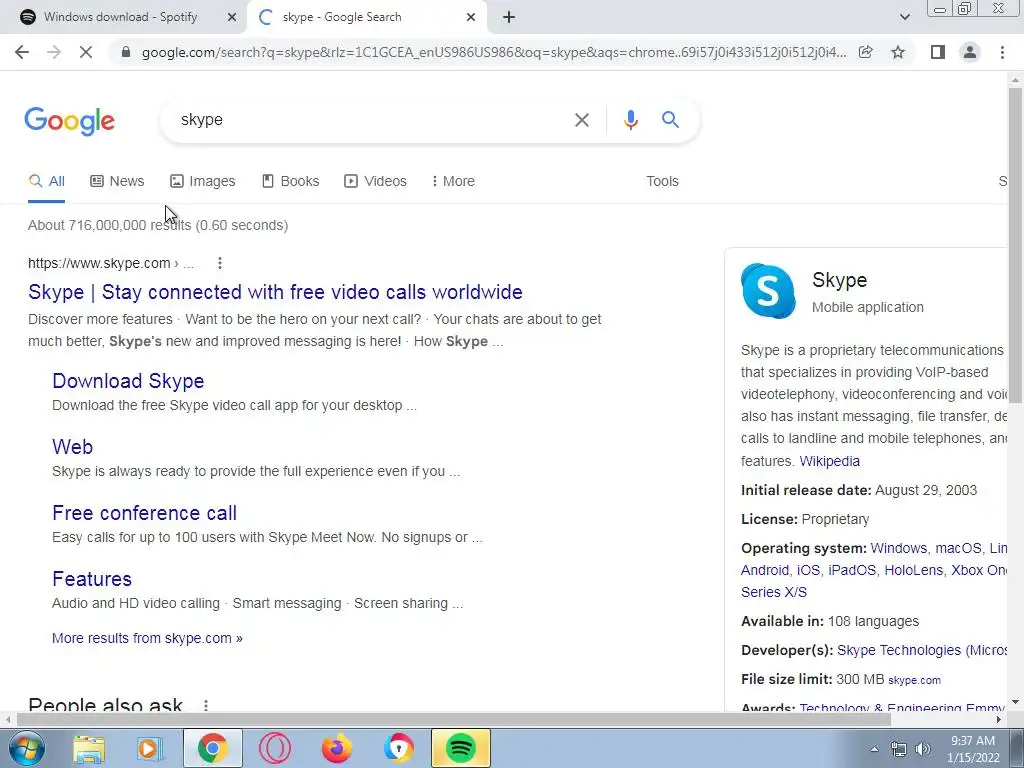Open the Skype Technologies developer link

[922, 650]
